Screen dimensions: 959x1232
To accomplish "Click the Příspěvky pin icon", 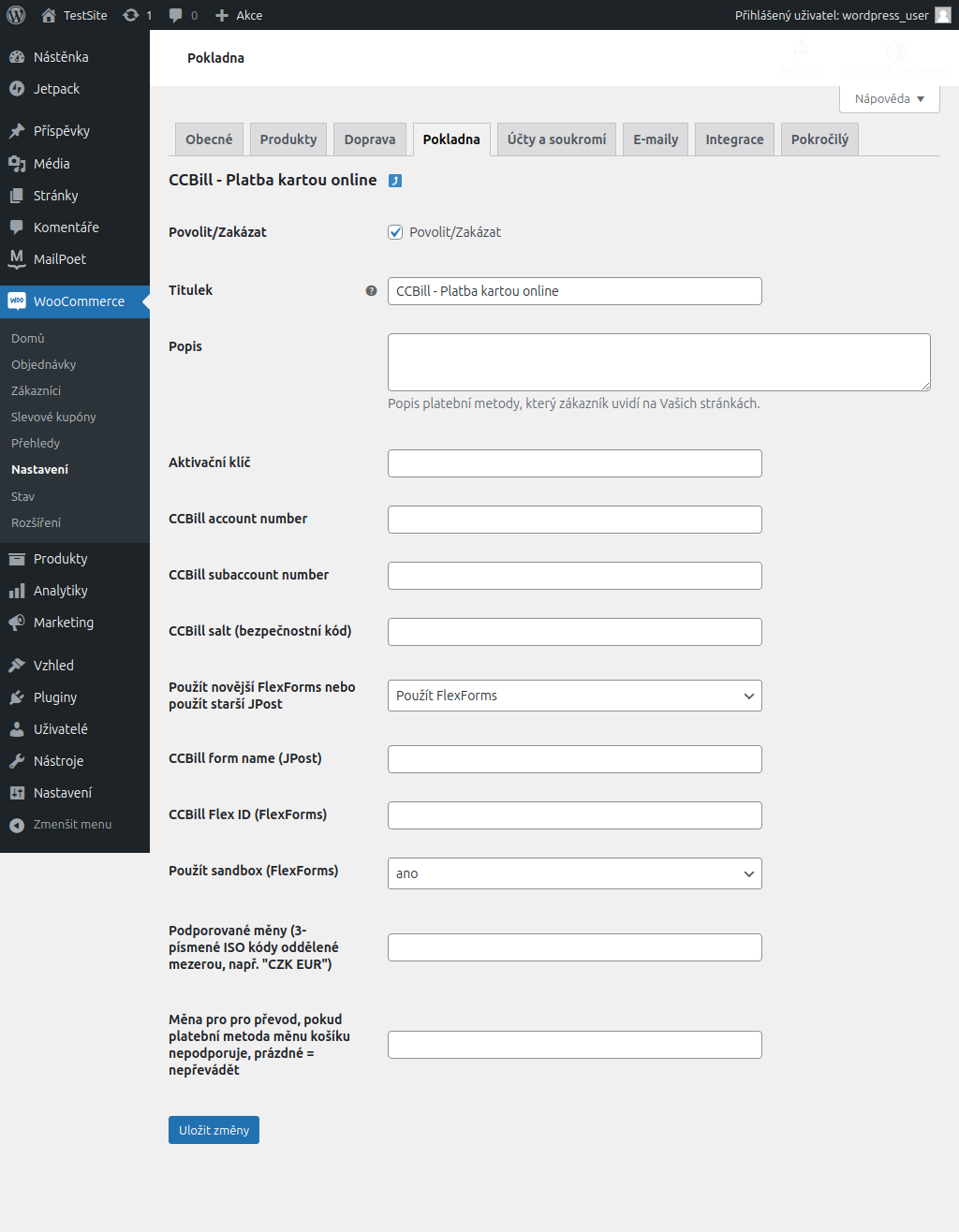I will point(17,131).
